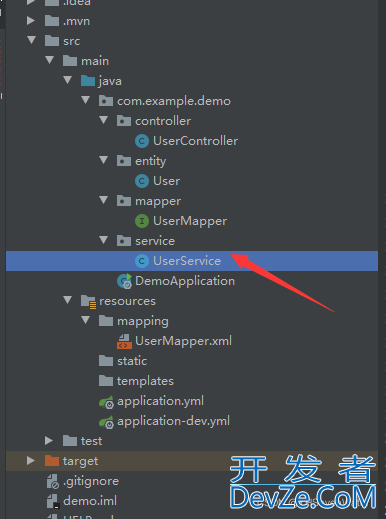This screenshot has height=519, width=386.
Task: Click the application.yml Spring config icon
Action: (x=106, y=402)
